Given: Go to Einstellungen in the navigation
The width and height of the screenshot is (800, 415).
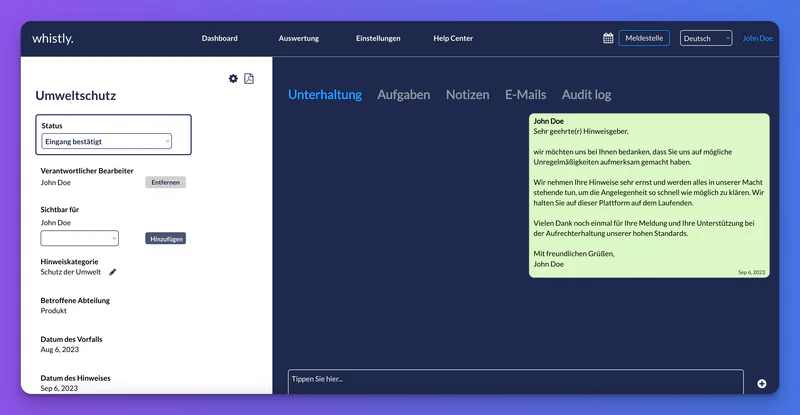Looking at the screenshot, I should tap(378, 38).
